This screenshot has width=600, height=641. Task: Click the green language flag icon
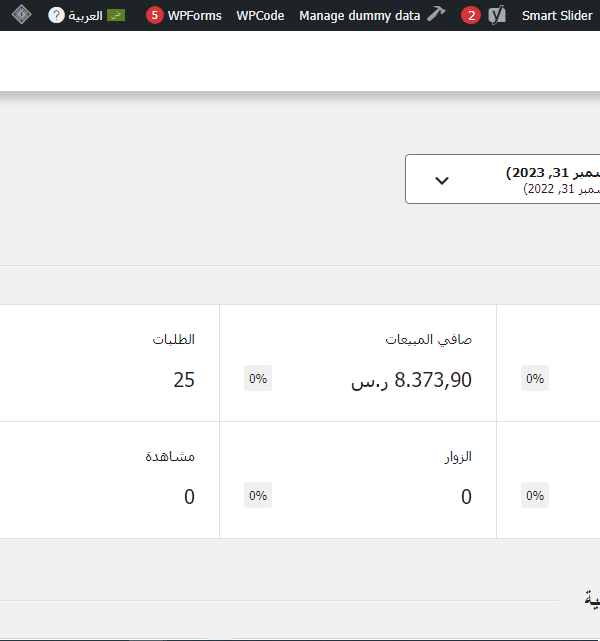(116, 16)
